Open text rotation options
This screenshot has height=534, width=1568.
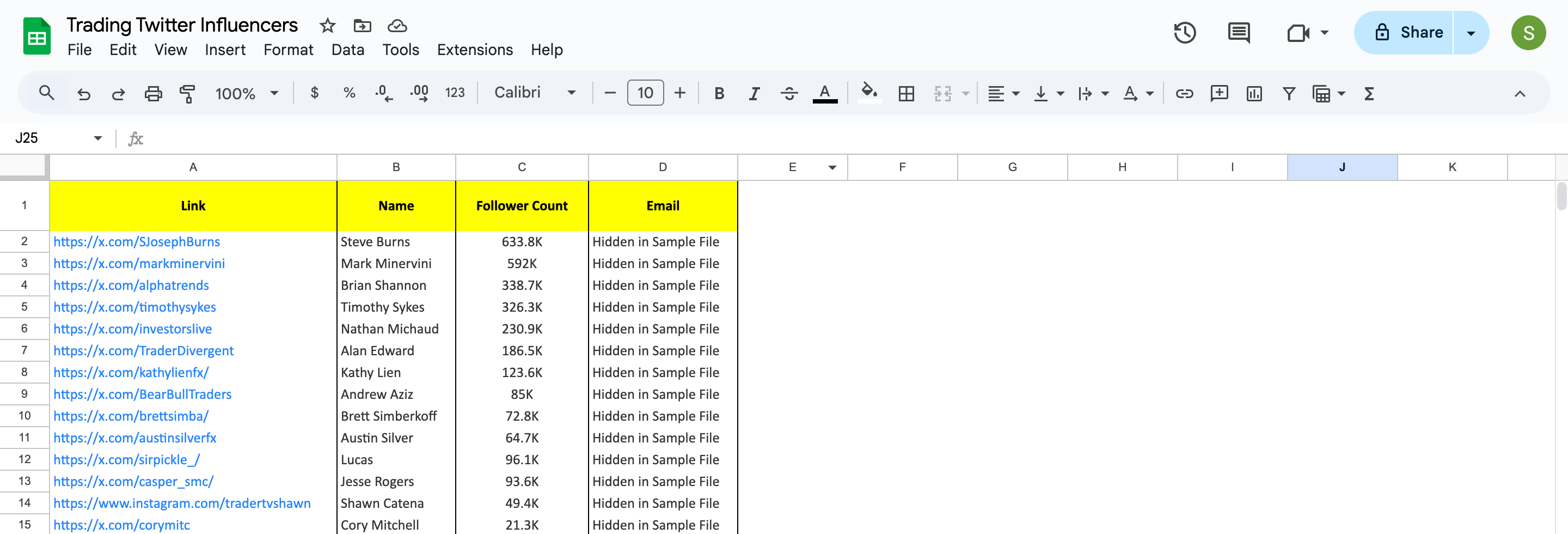point(1138,93)
